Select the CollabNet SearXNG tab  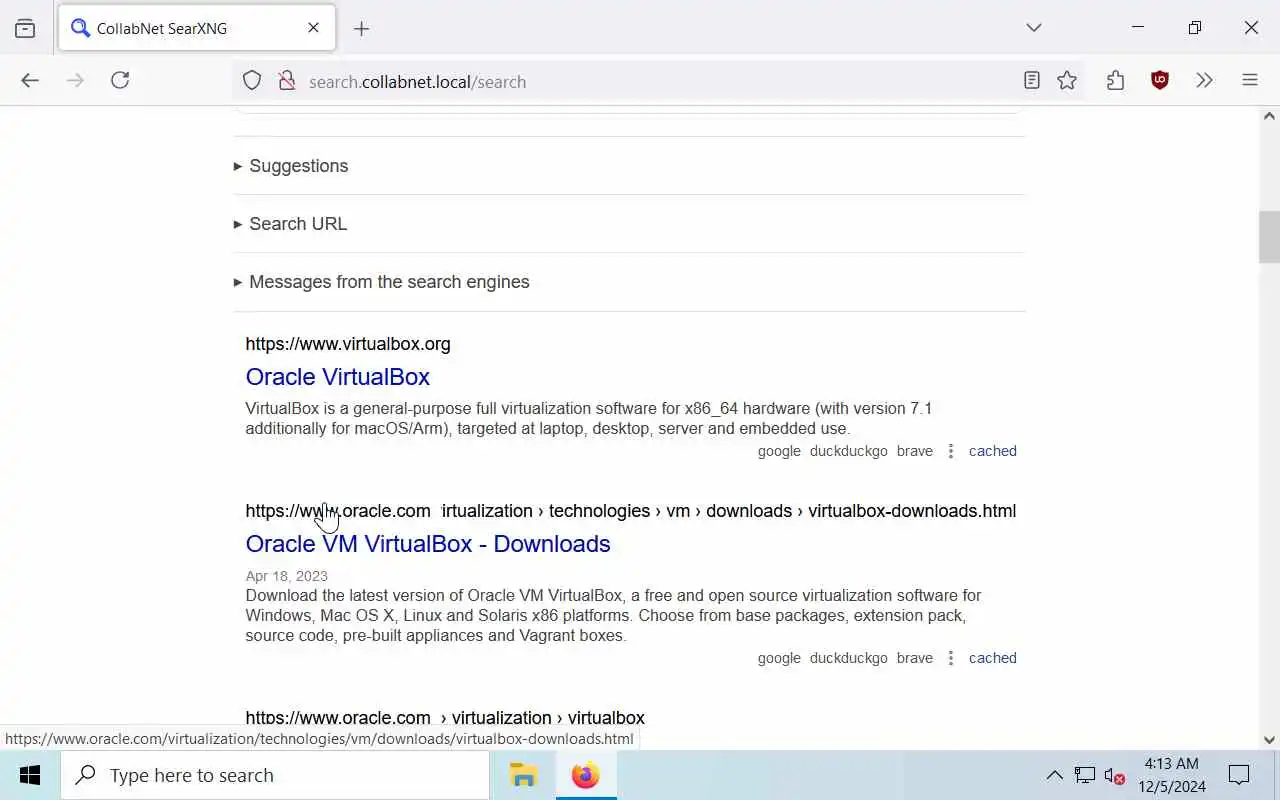pos(197,28)
